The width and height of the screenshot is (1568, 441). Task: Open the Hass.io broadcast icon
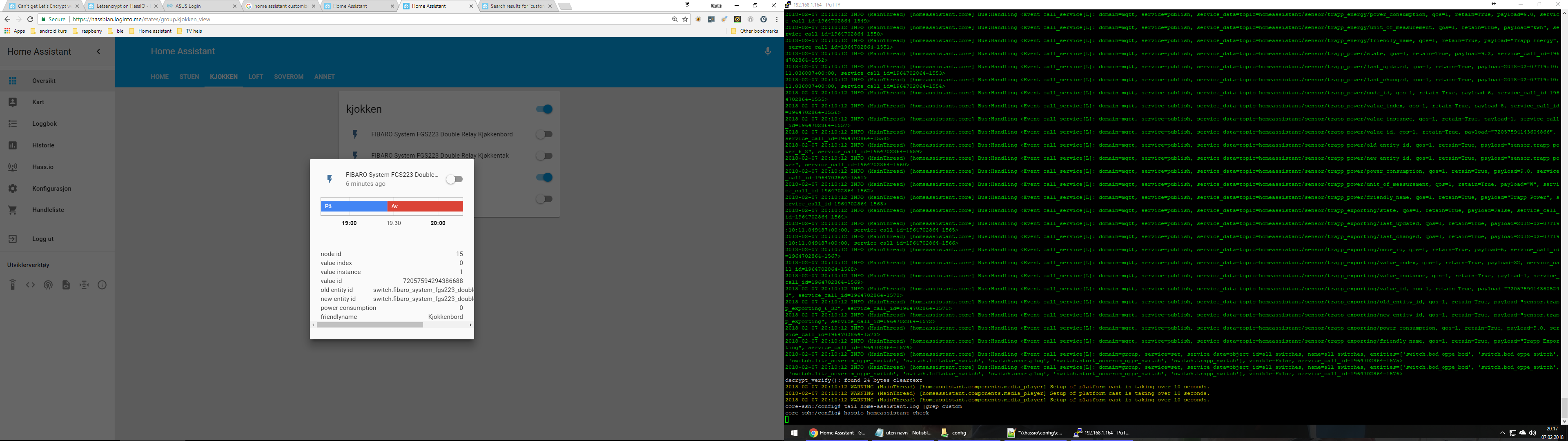point(13,167)
